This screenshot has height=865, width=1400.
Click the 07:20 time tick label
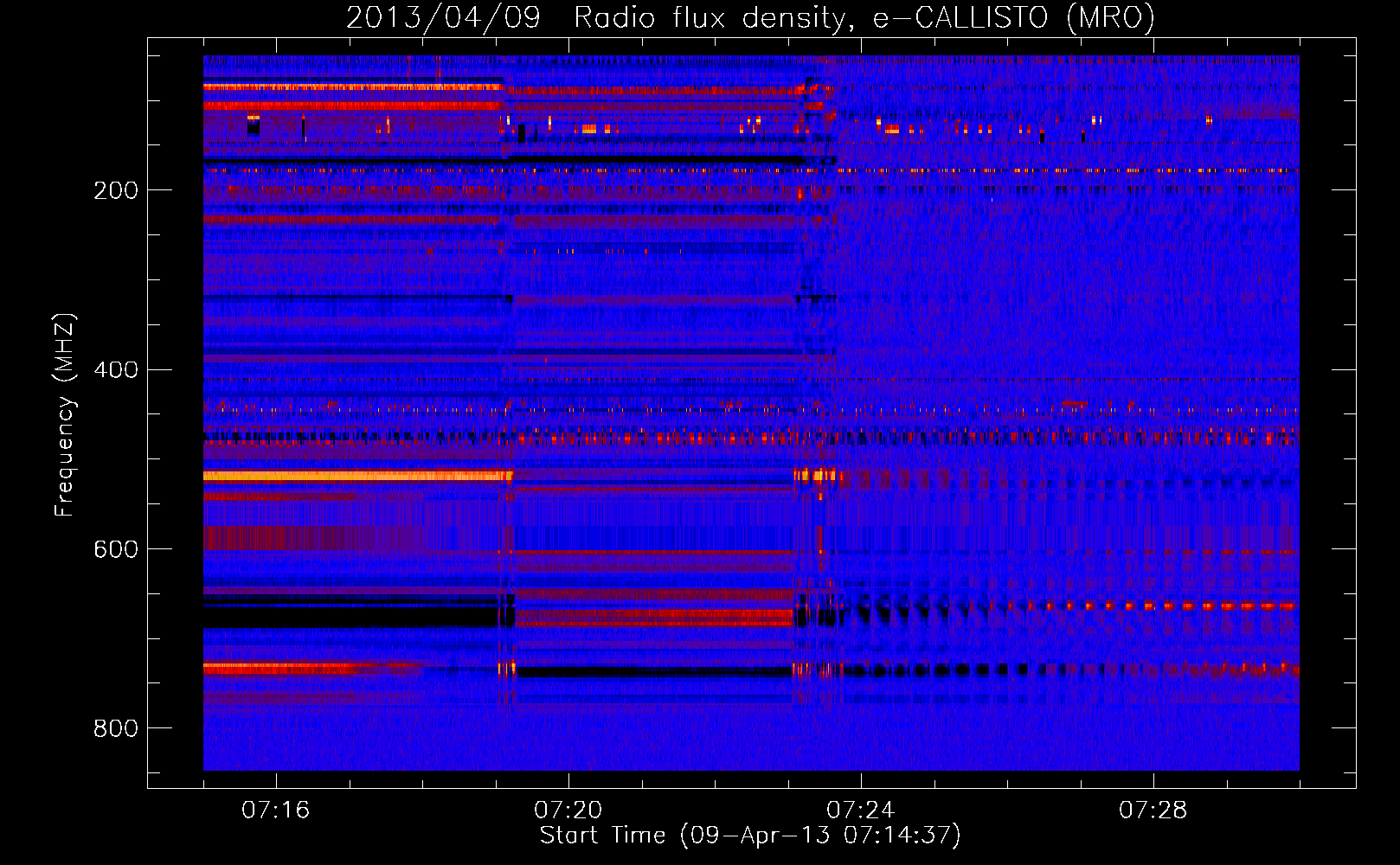click(x=568, y=811)
